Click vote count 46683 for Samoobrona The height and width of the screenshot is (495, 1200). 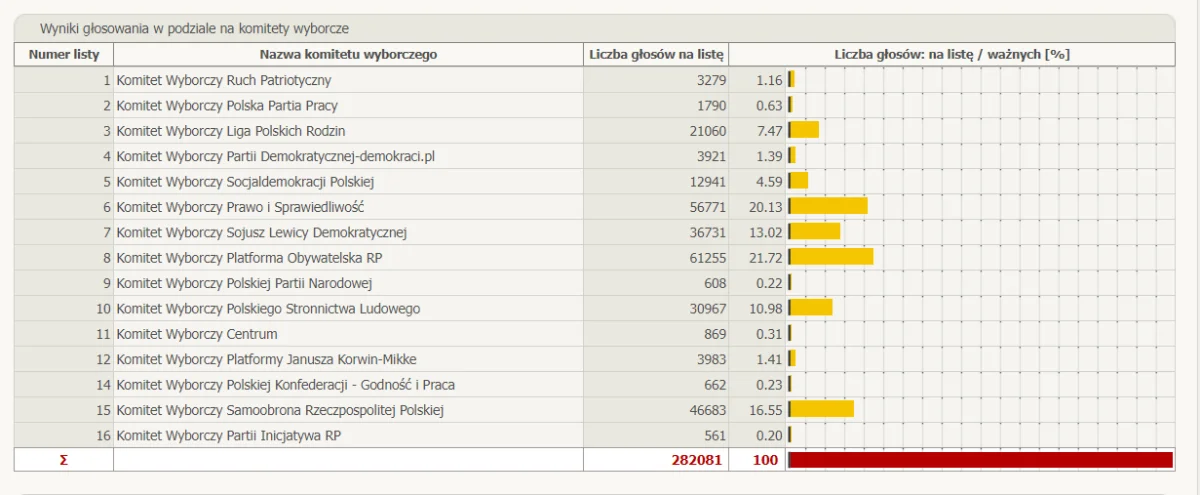point(708,410)
